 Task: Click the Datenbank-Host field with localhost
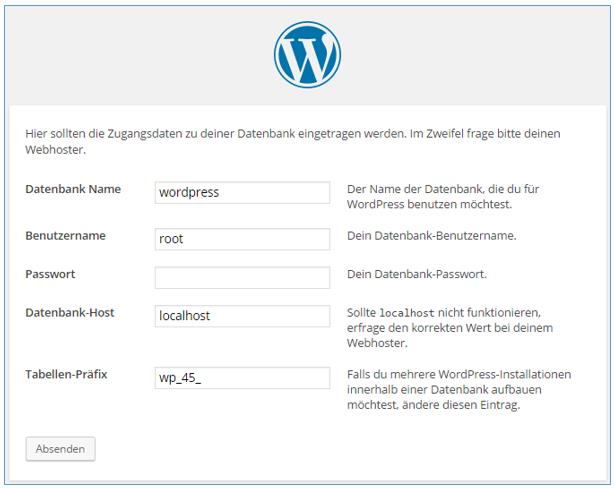(242, 316)
